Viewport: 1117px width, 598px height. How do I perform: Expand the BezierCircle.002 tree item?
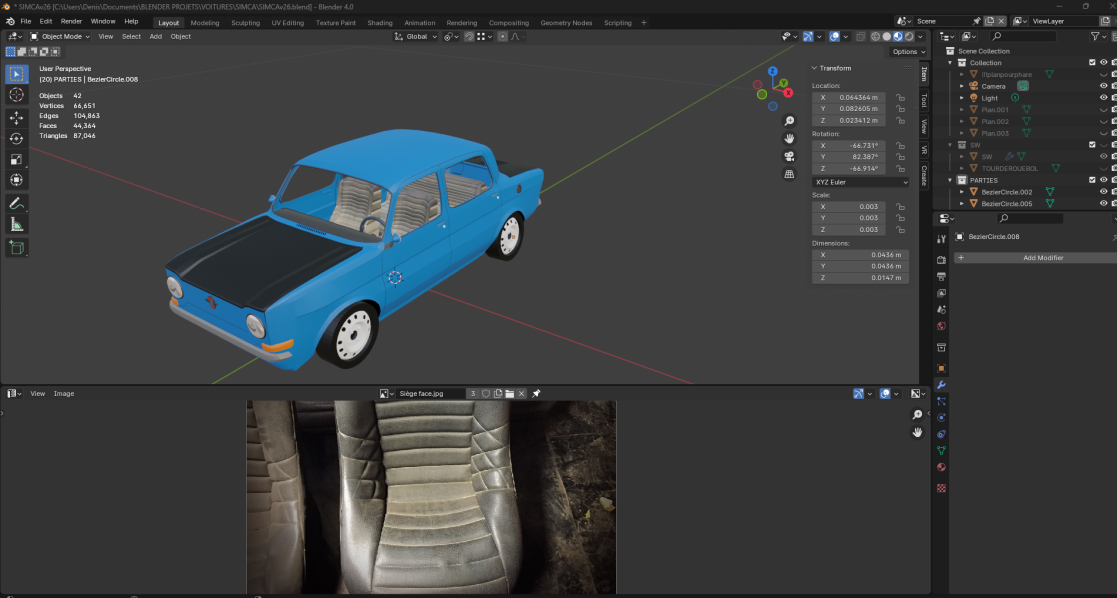962,192
